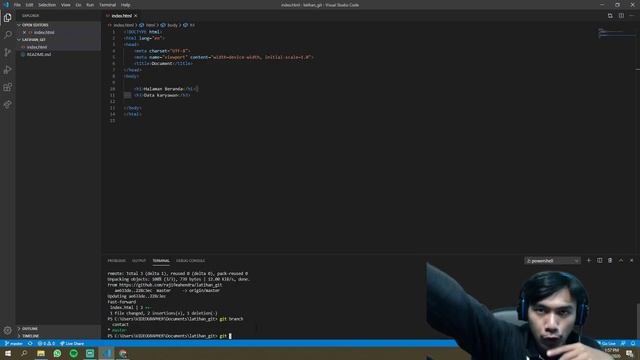Switch to the Problems panel tab
This screenshot has width=640, height=360.
[x=116, y=260]
